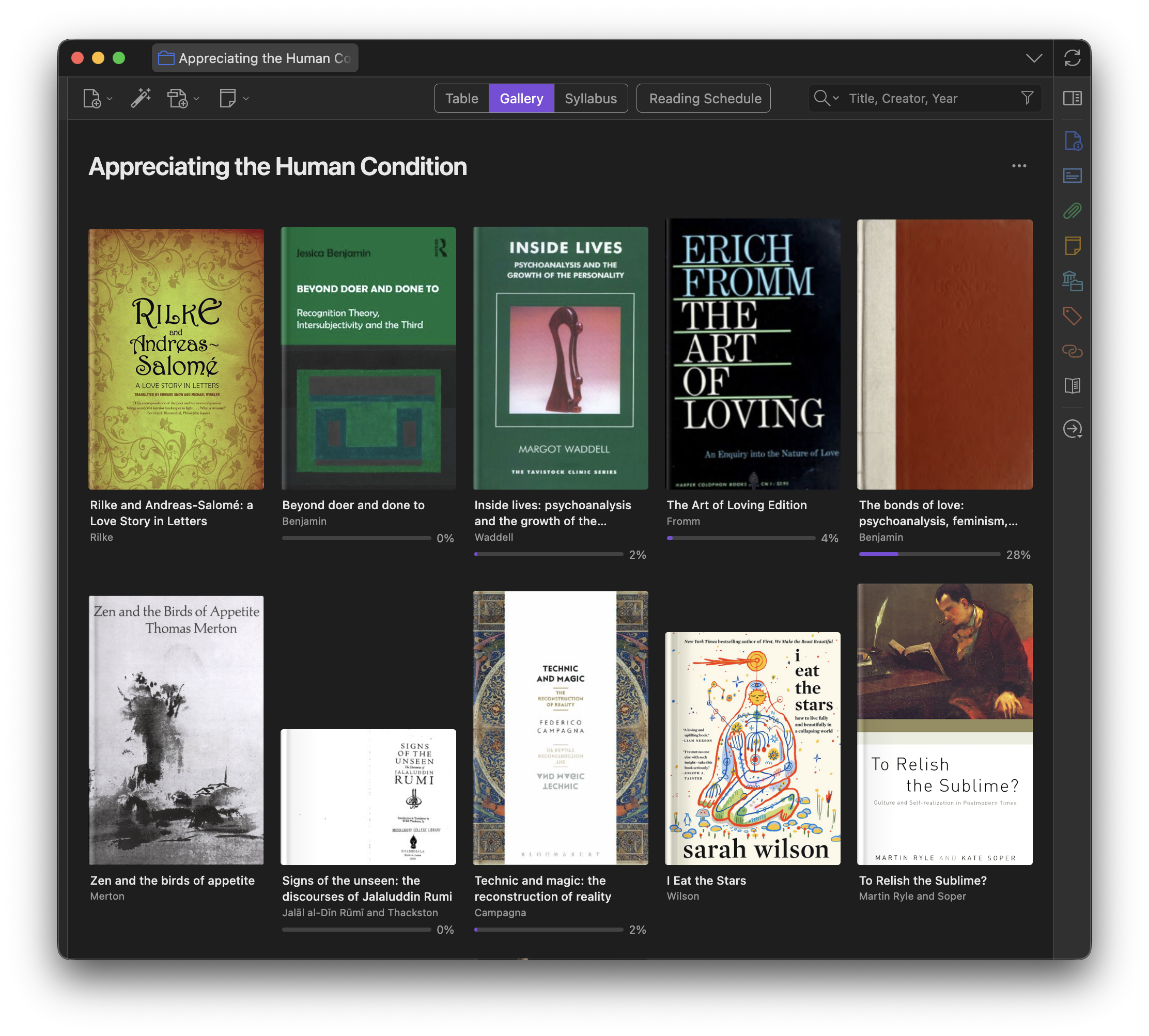This screenshot has width=1149, height=1036.
Task: Open the attachments paperclip icon
Action: point(1072,211)
